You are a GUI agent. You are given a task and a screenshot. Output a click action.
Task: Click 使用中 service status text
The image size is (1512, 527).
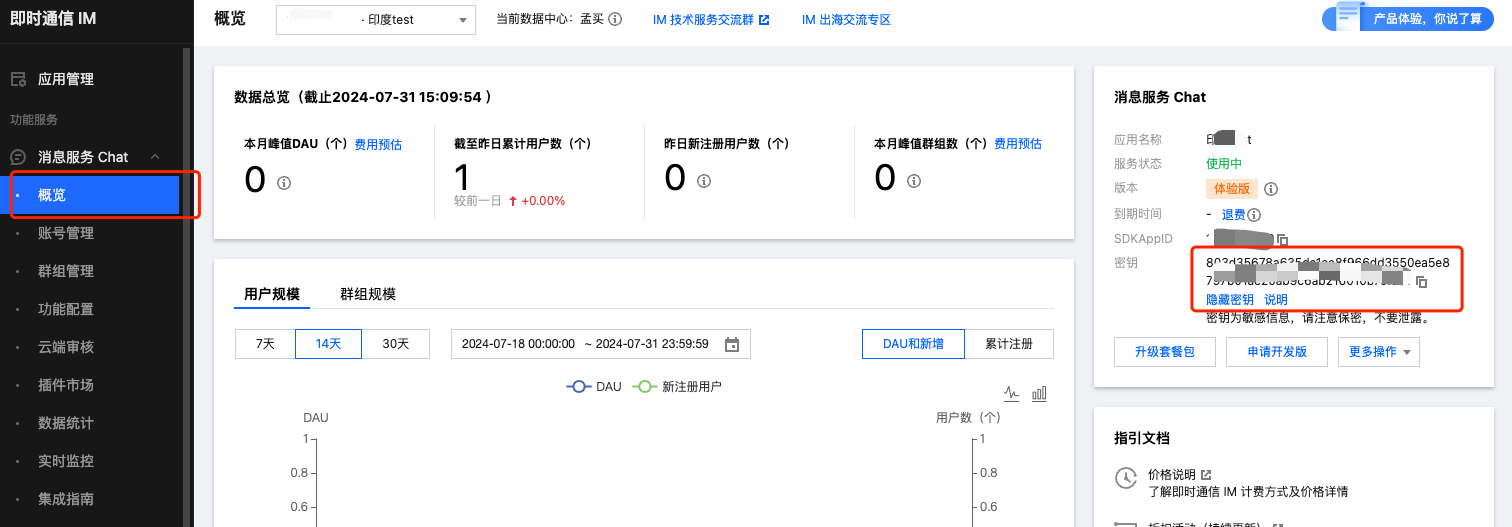click(x=1224, y=163)
